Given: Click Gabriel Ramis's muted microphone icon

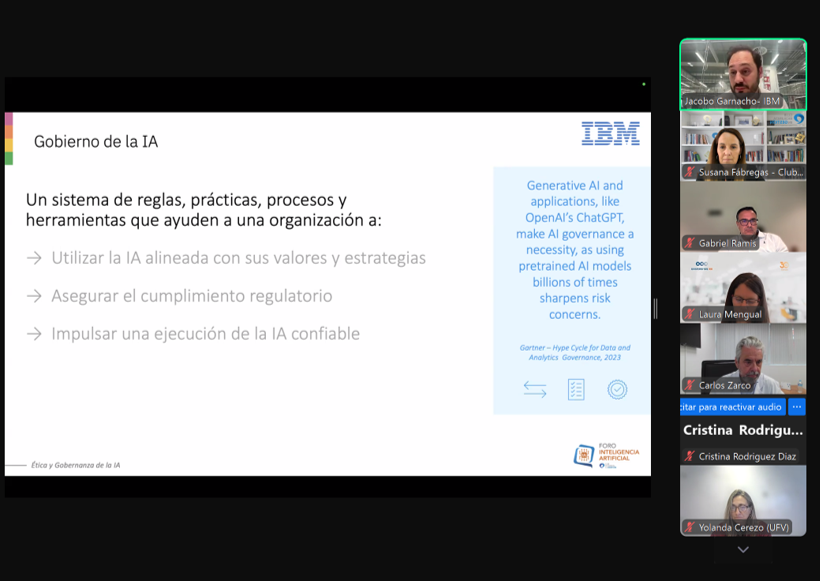Looking at the screenshot, I should [x=690, y=243].
